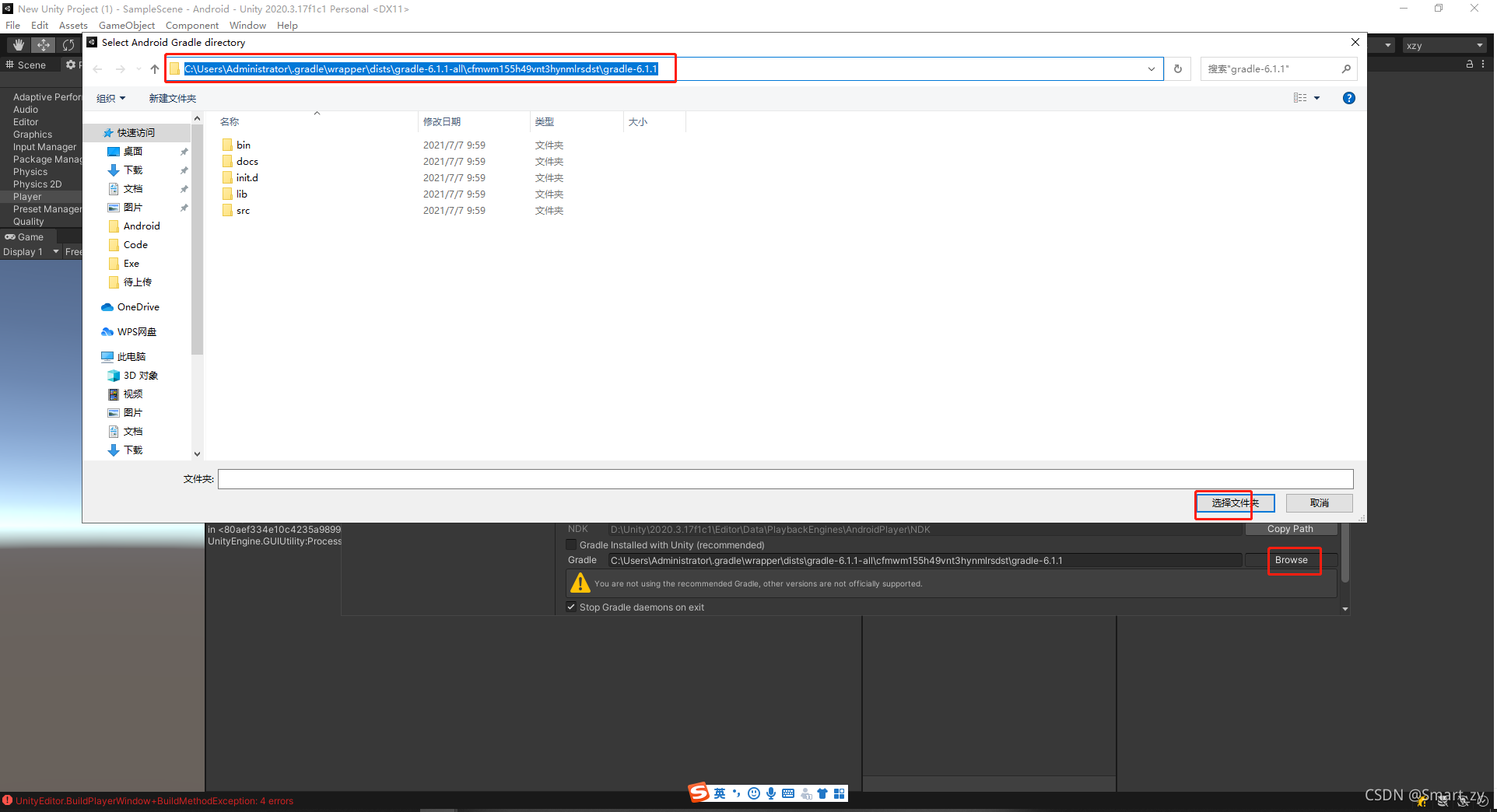Unpin 文档 from quick access

point(184,189)
